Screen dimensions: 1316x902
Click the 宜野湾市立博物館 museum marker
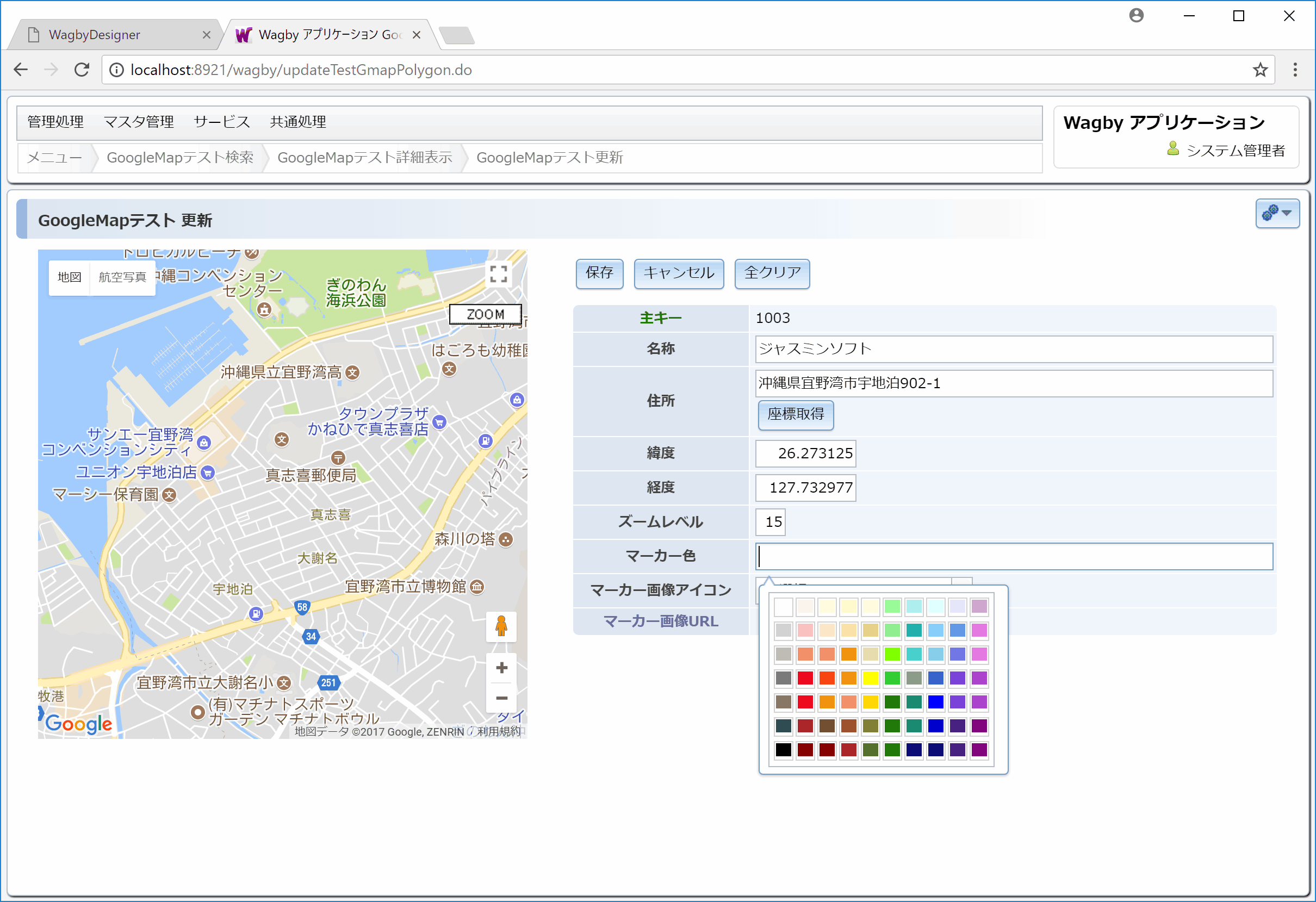(477, 587)
